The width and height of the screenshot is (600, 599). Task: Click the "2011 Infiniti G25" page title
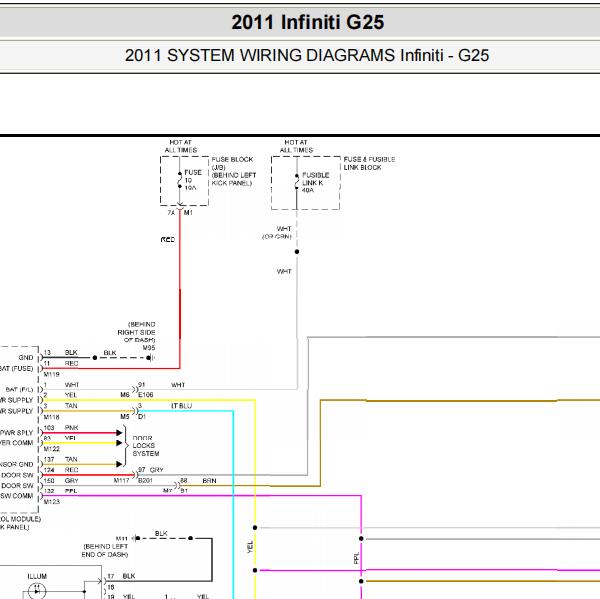pyautogui.click(x=307, y=22)
